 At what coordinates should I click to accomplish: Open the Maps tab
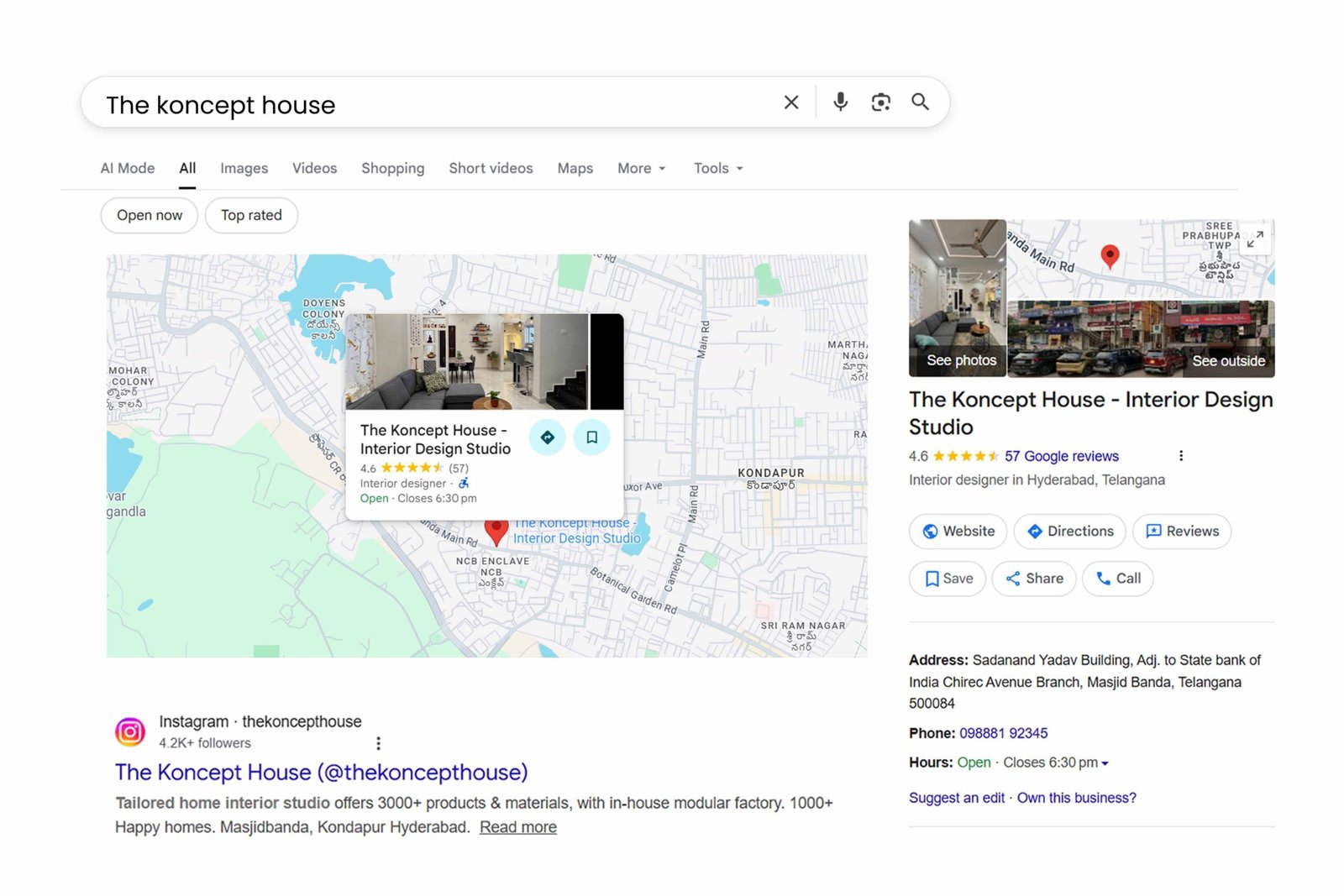575,168
